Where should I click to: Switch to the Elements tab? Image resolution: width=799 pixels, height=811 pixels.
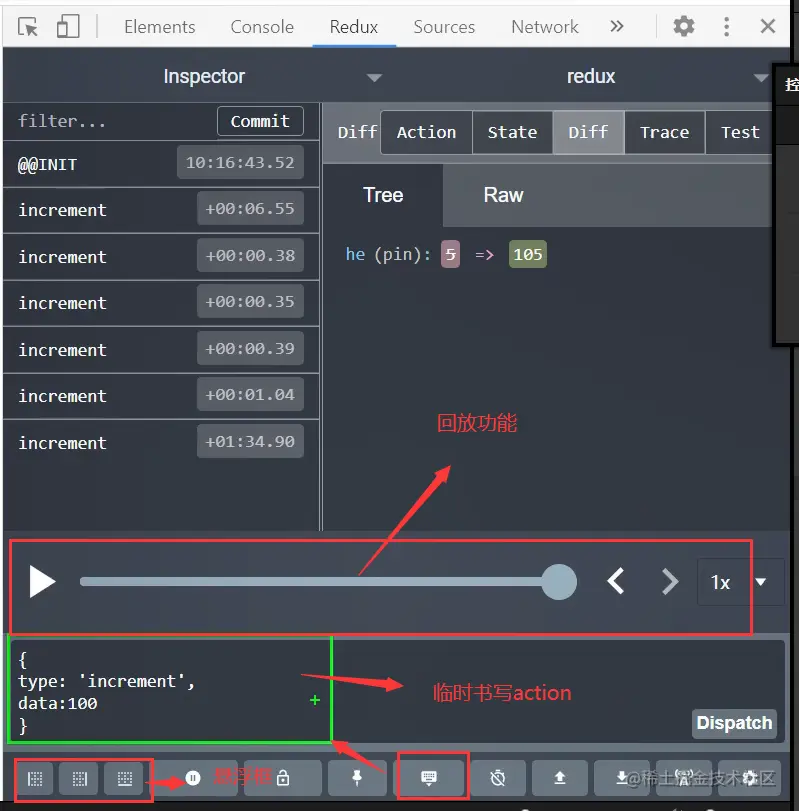(159, 27)
